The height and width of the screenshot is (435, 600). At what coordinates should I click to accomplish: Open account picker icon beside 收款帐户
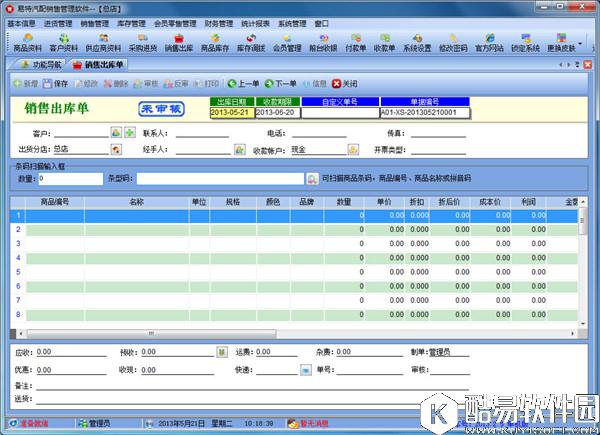353,149
